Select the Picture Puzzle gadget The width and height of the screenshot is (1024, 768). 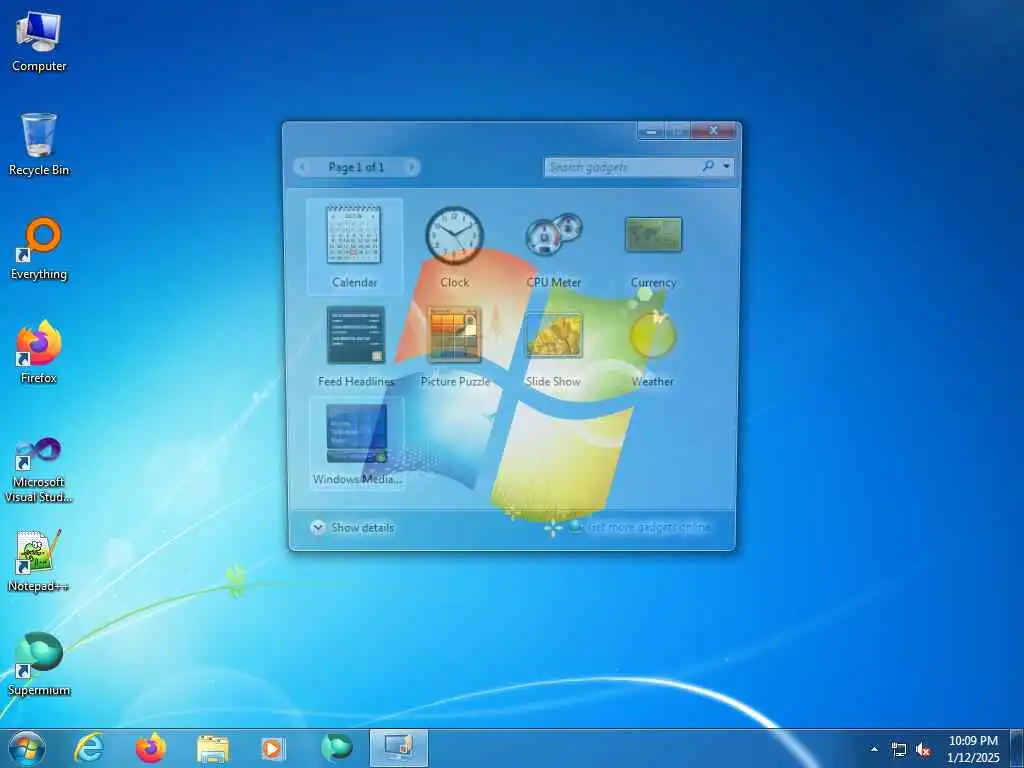pos(455,346)
